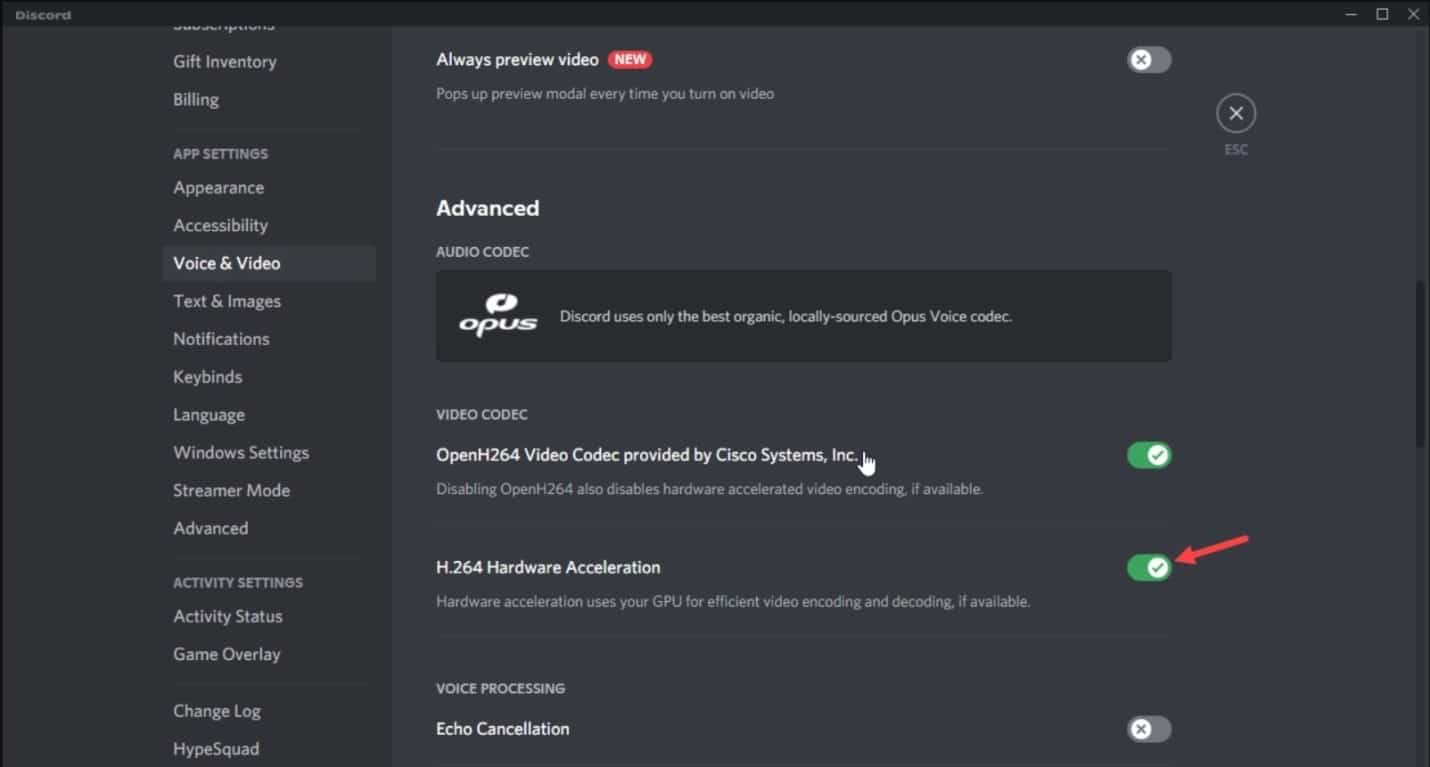The width and height of the screenshot is (1430, 767).
Task: Maximize the Discord window
Action: 1382,14
